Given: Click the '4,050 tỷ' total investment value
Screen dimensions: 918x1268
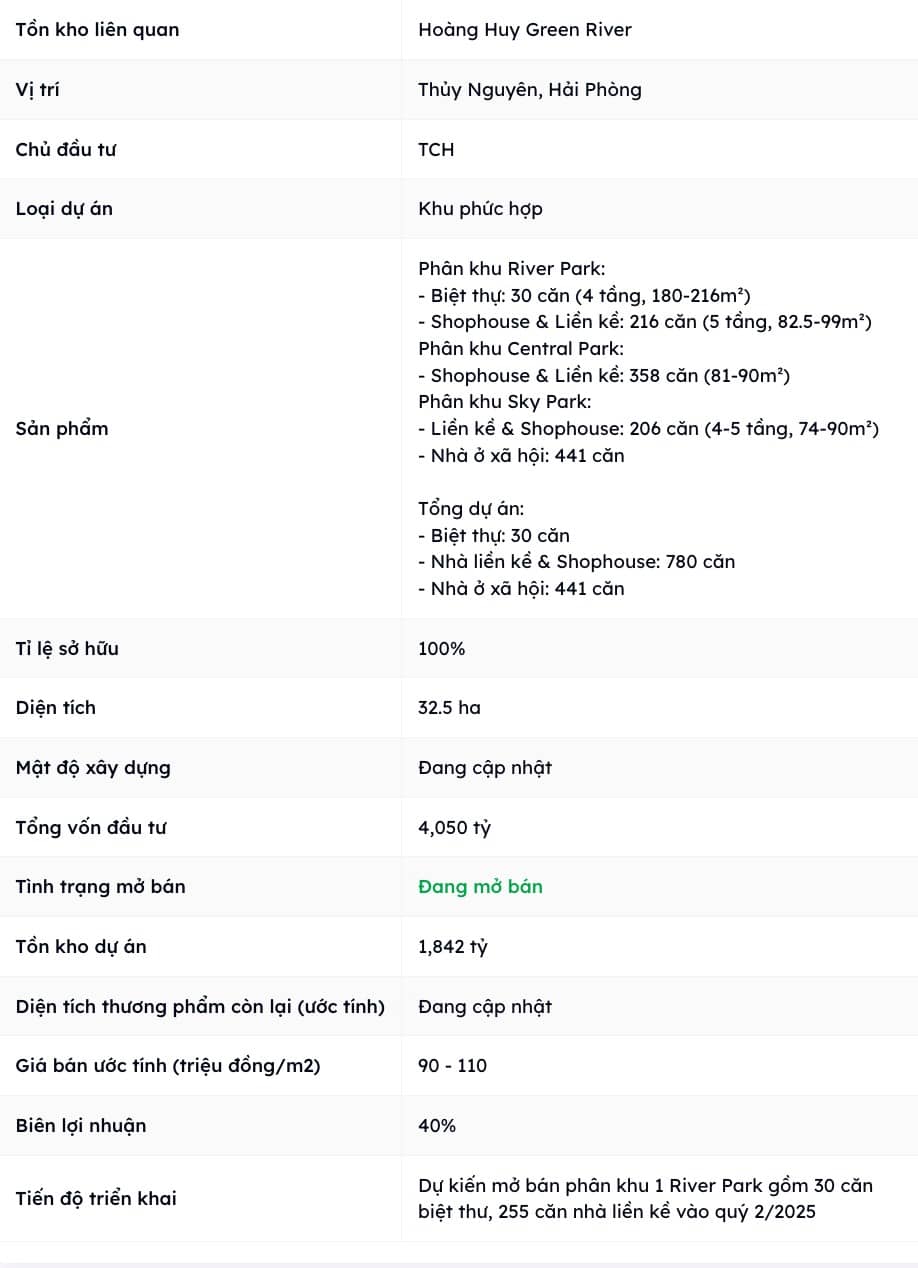Looking at the screenshot, I should (x=454, y=828).
